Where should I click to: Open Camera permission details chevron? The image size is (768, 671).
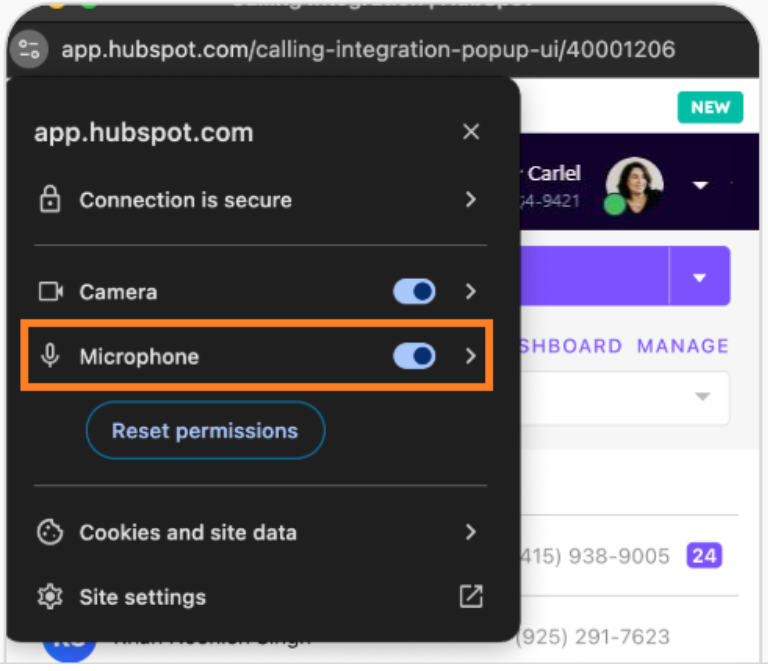(x=471, y=291)
